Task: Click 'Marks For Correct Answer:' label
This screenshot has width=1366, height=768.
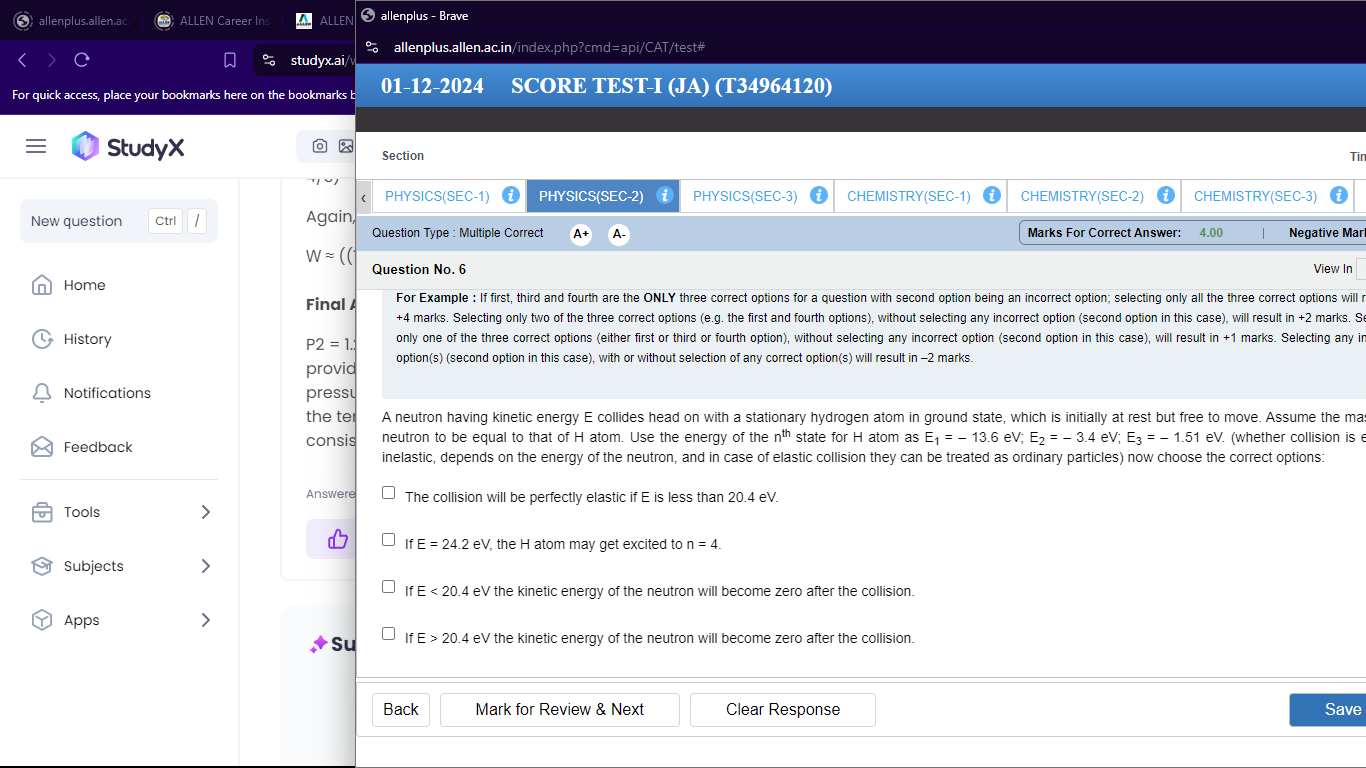Action: click(1104, 233)
